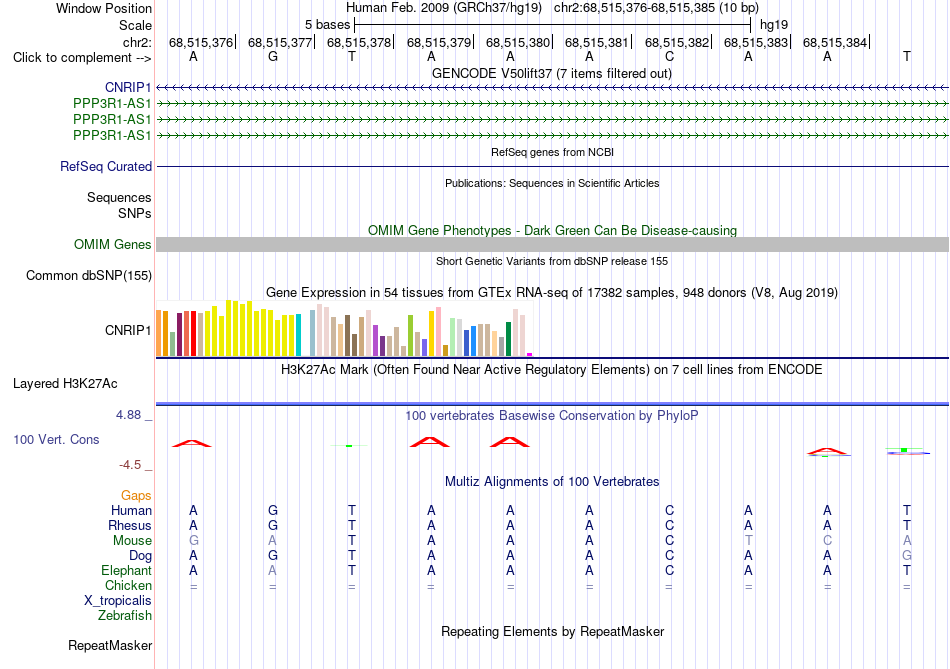950x669 pixels.
Task: Click the gray OMIM Genes bar
Action: [552, 244]
